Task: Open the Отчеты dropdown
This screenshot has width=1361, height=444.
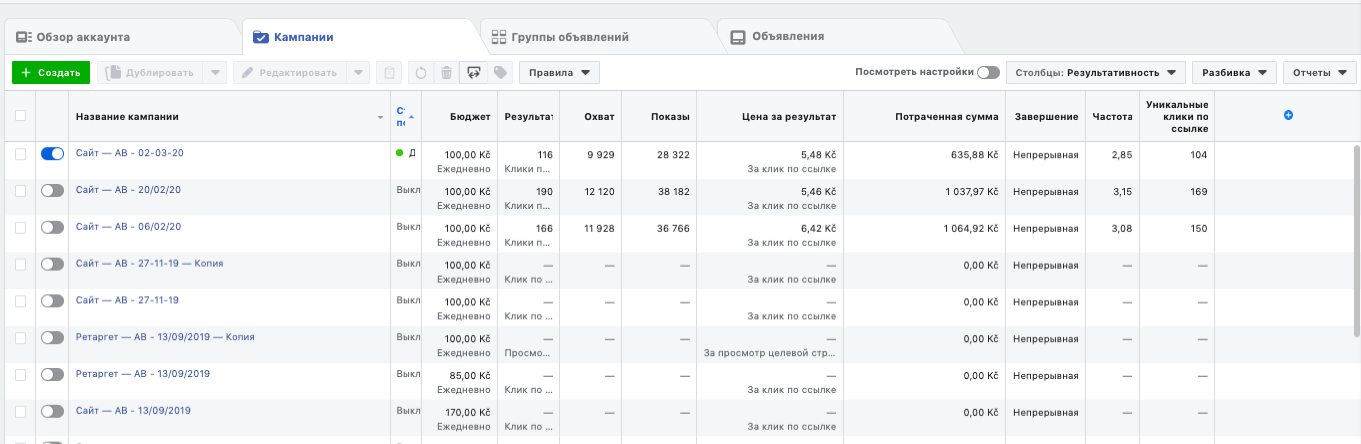Action: pos(1319,72)
